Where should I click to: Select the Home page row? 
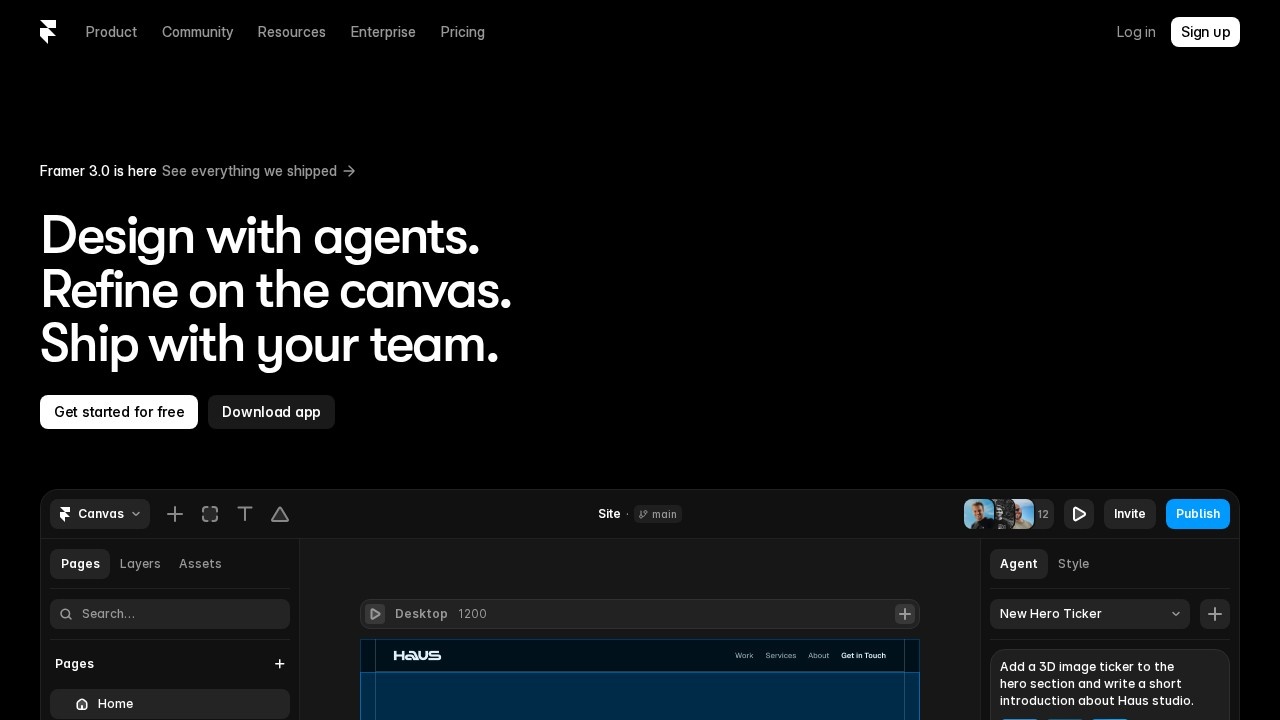click(x=170, y=704)
